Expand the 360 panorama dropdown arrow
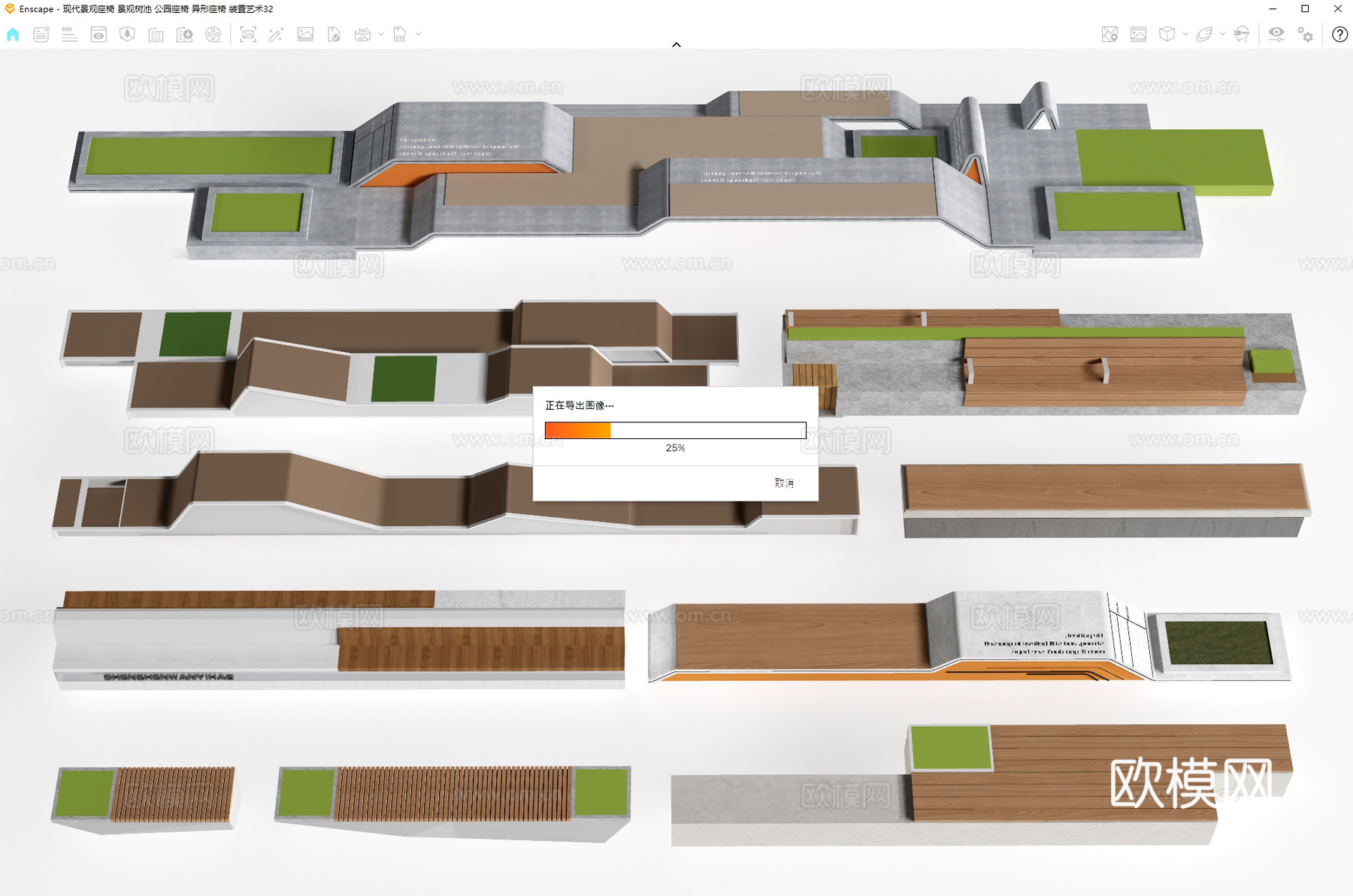The height and width of the screenshot is (896, 1353). pos(381,35)
